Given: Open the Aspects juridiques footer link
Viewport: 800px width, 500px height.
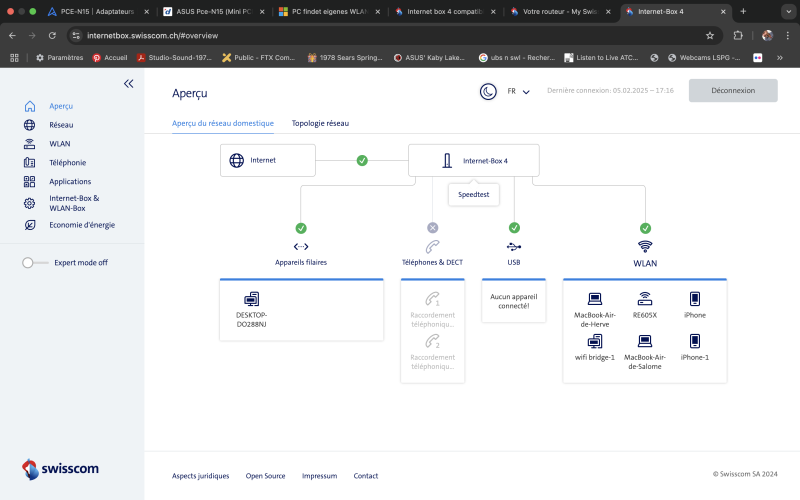Looking at the screenshot, I should click(200, 476).
